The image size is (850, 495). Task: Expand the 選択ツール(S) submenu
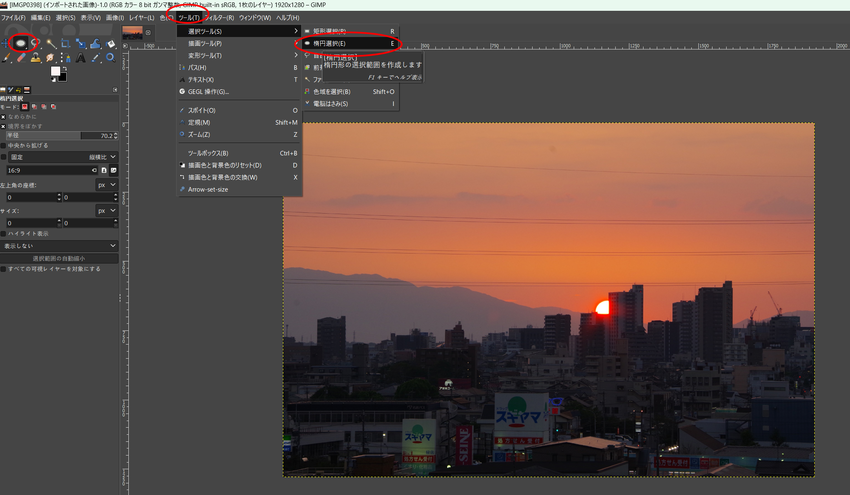tap(239, 31)
